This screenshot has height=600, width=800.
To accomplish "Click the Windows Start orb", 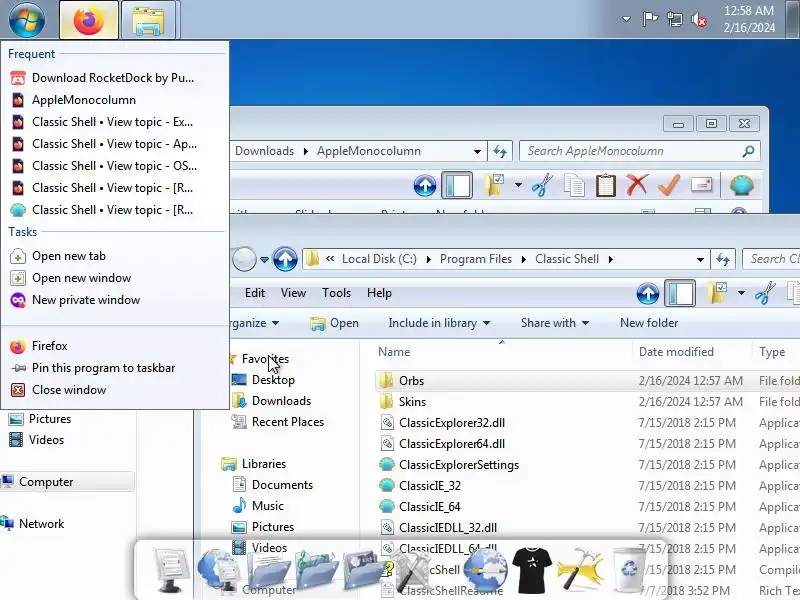I will (x=27, y=19).
